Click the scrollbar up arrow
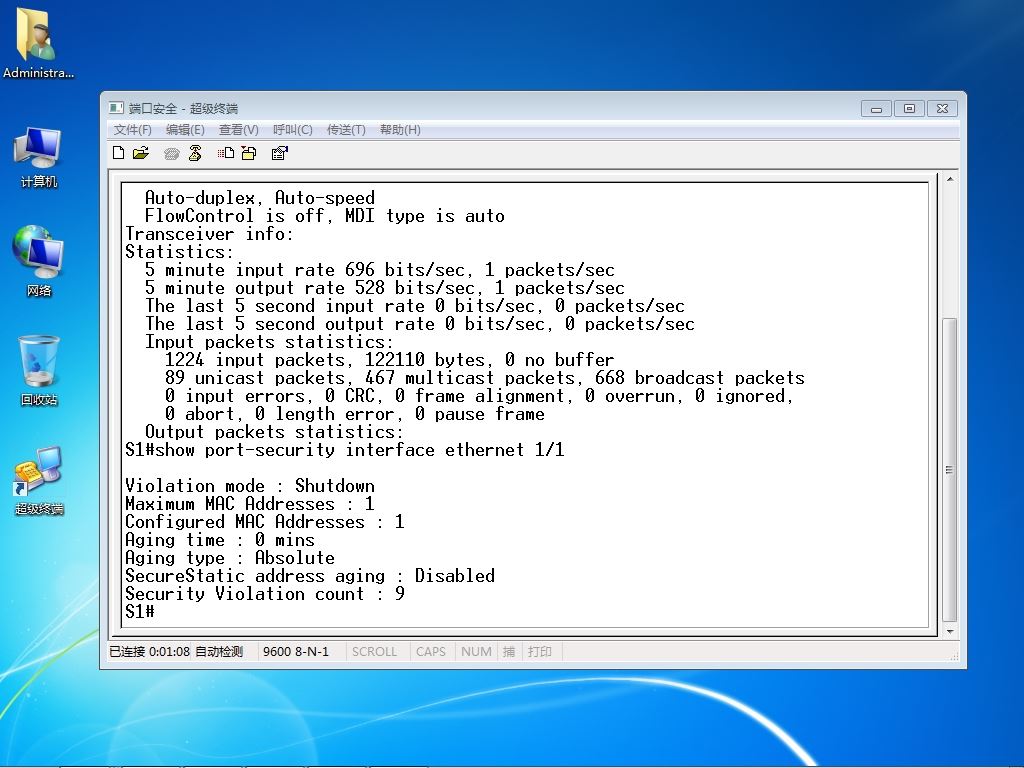This screenshot has height=768, width=1024. pyautogui.click(x=950, y=179)
